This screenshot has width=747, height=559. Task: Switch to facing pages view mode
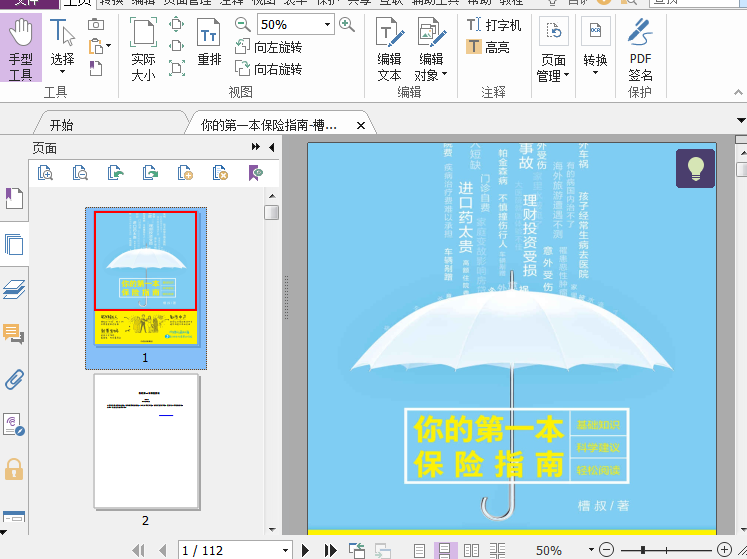coord(471,550)
